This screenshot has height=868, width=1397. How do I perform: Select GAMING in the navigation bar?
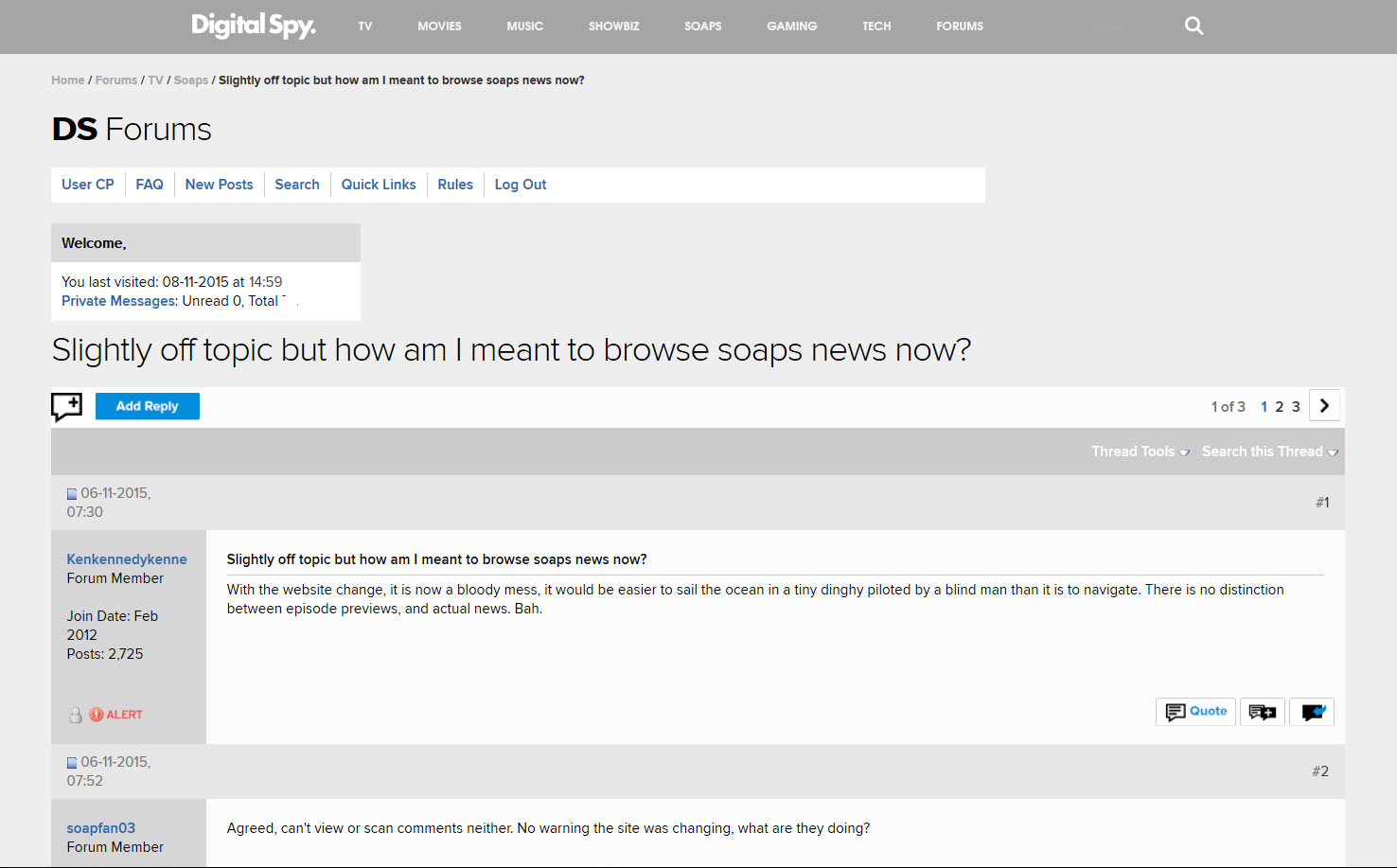[x=791, y=26]
